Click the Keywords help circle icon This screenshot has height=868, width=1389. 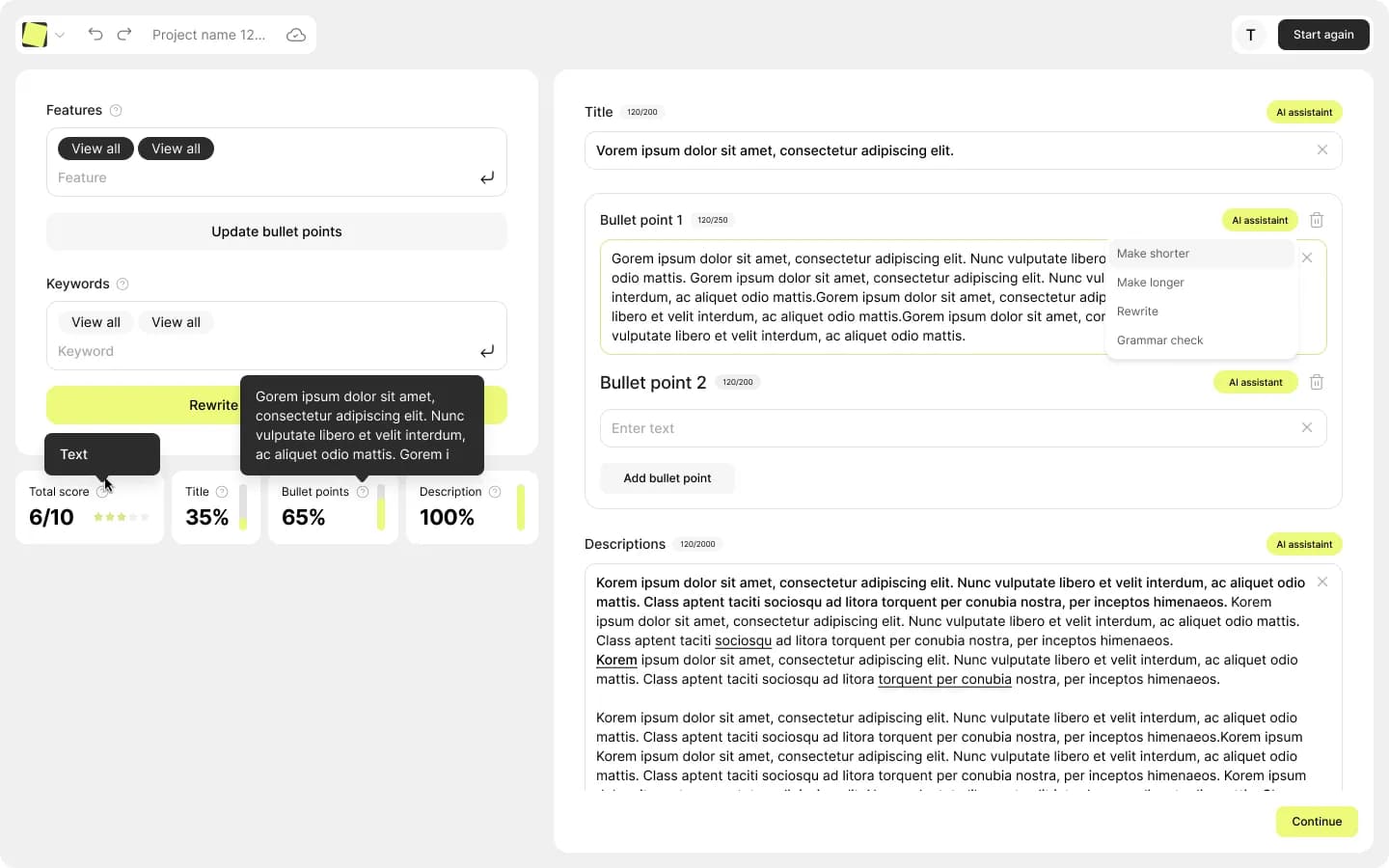pos(123,284)
